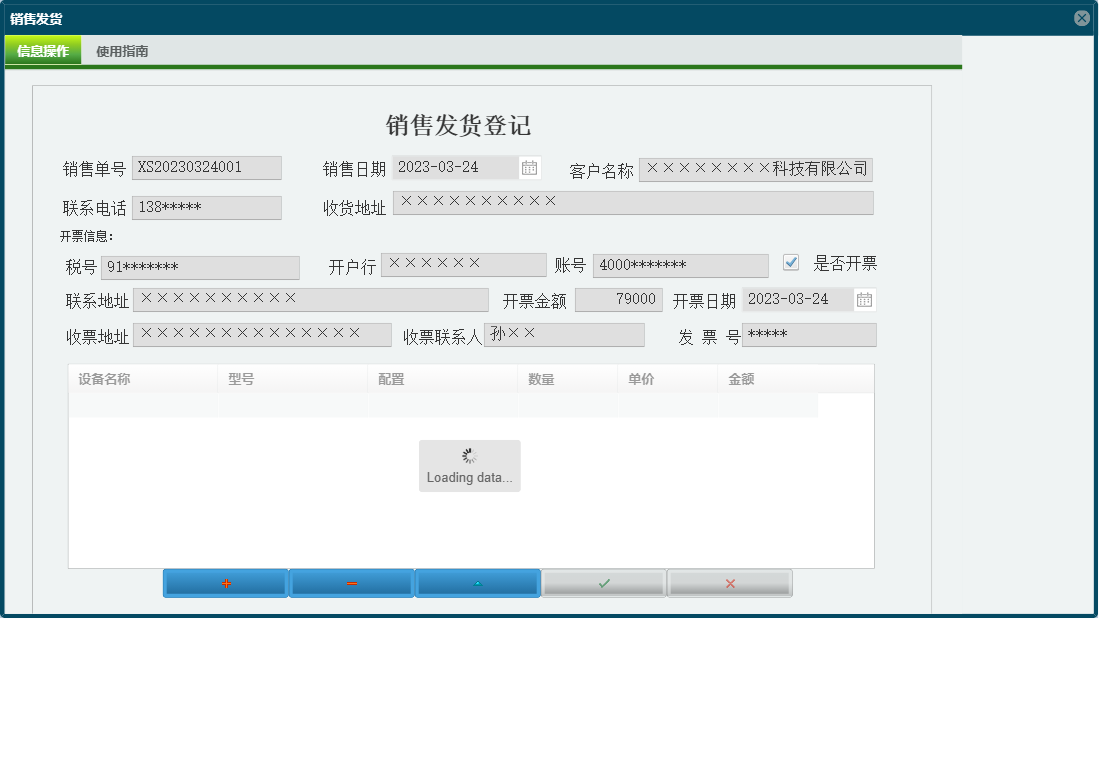1099x762 pixels.
Task: Click the 开票金额 field showing 79000
Action: 619,298
